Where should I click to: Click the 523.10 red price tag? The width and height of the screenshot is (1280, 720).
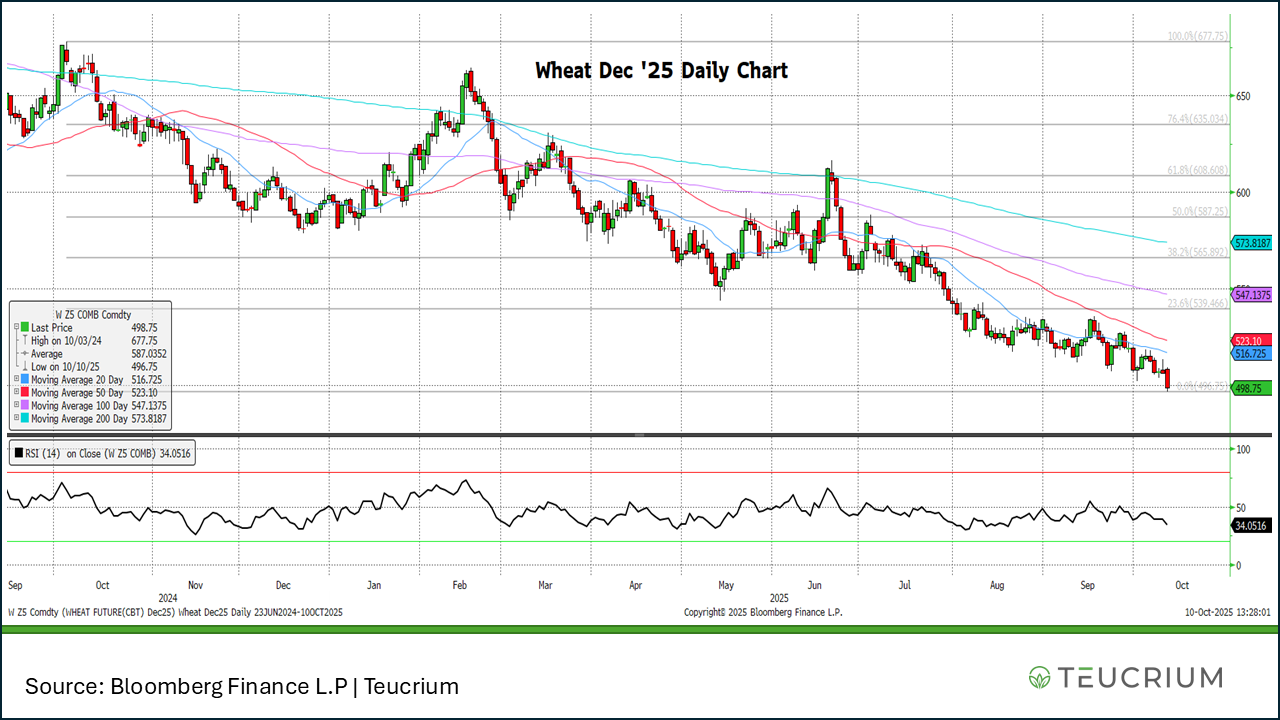(1252, 340)
